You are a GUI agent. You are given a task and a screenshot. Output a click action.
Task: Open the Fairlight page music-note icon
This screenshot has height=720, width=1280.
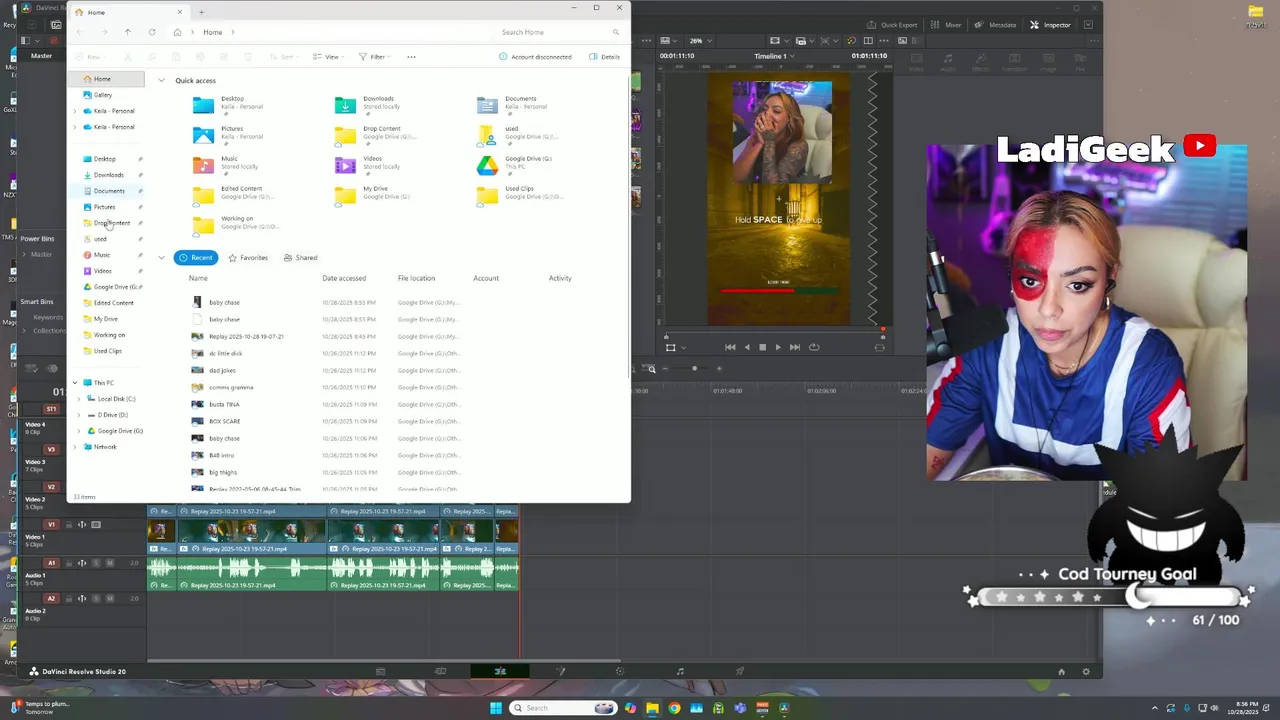(680, 671)
